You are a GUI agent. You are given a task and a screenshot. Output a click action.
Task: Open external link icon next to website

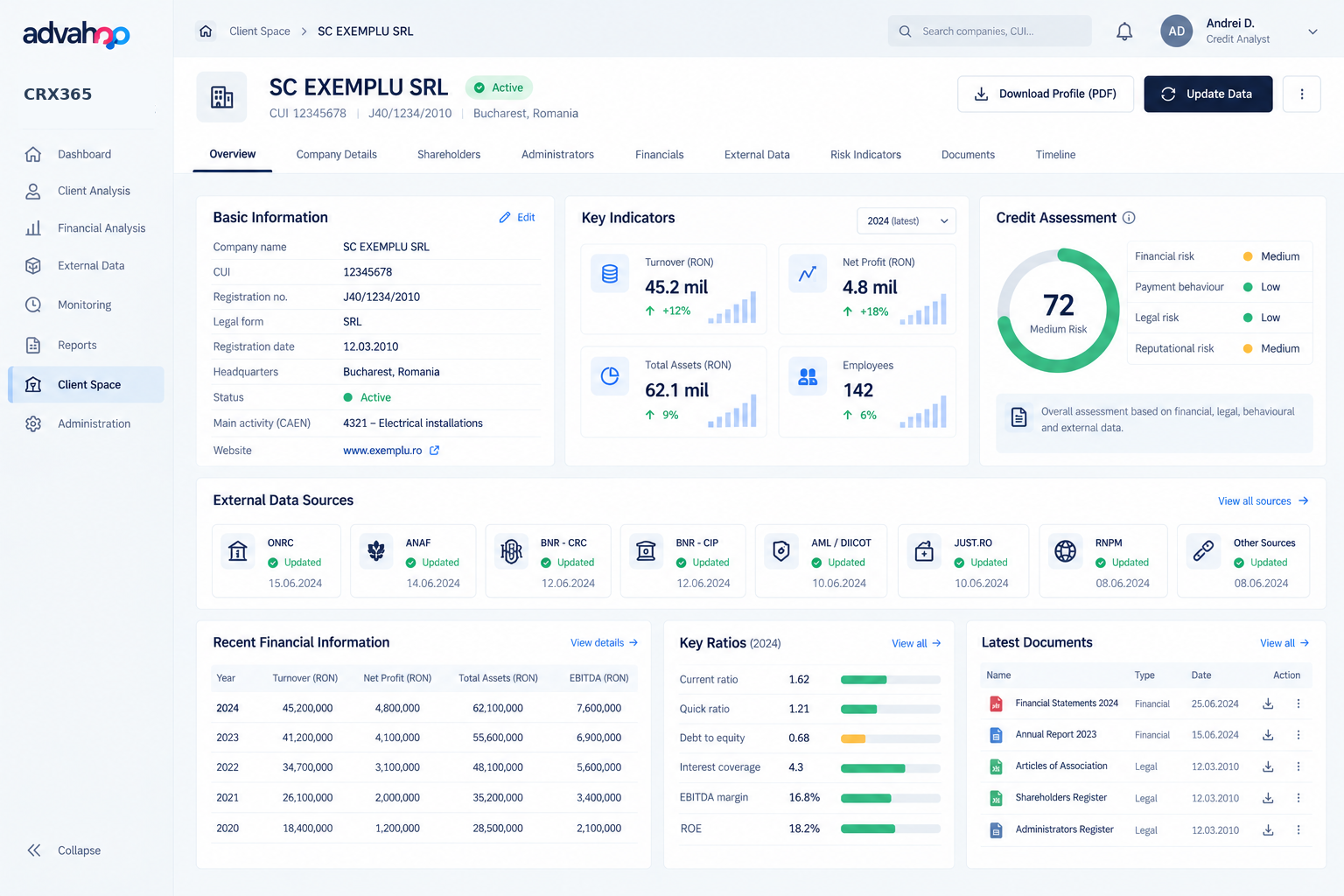(x=435, y=451)
